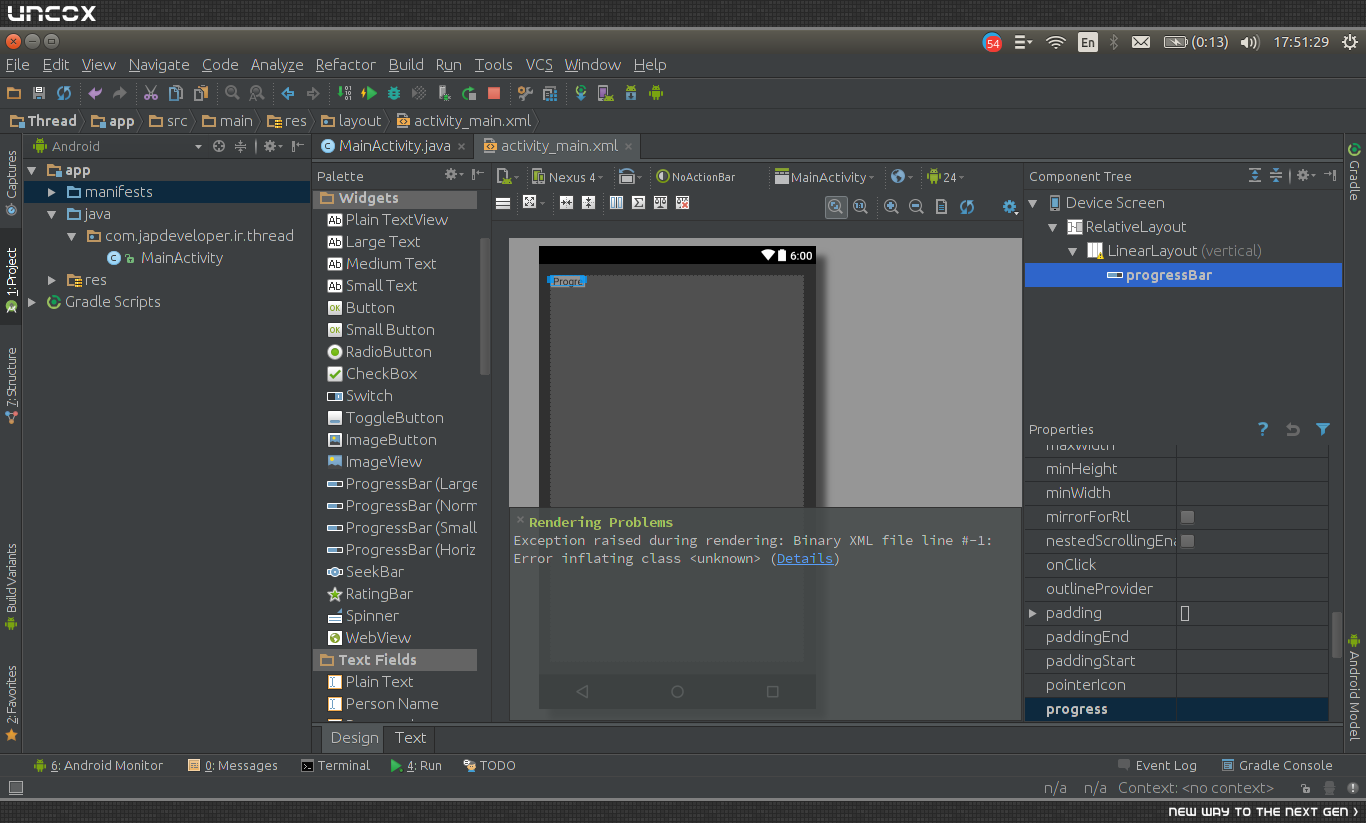Screen dimensions: 1366x823
Task: Click the red Stop icon
Action: tap(494, 93)
